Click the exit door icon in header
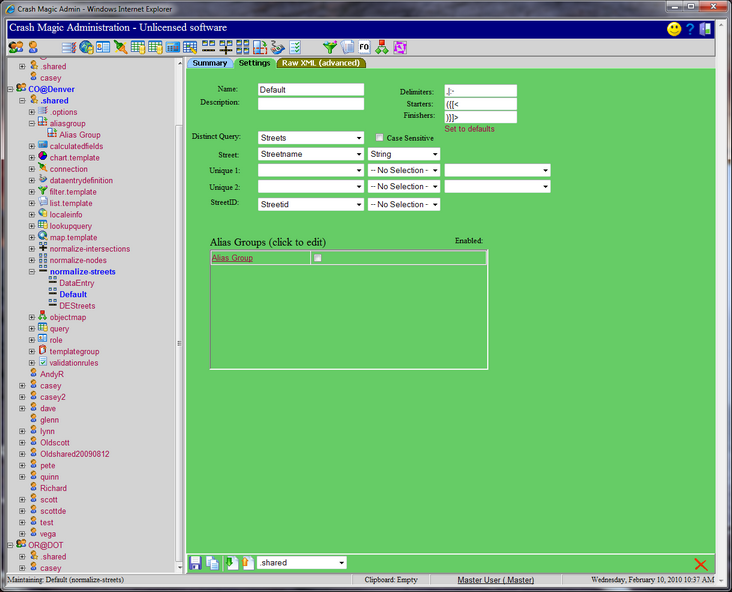The width and height of the screenshot is (732, 592). click(706, 29)
